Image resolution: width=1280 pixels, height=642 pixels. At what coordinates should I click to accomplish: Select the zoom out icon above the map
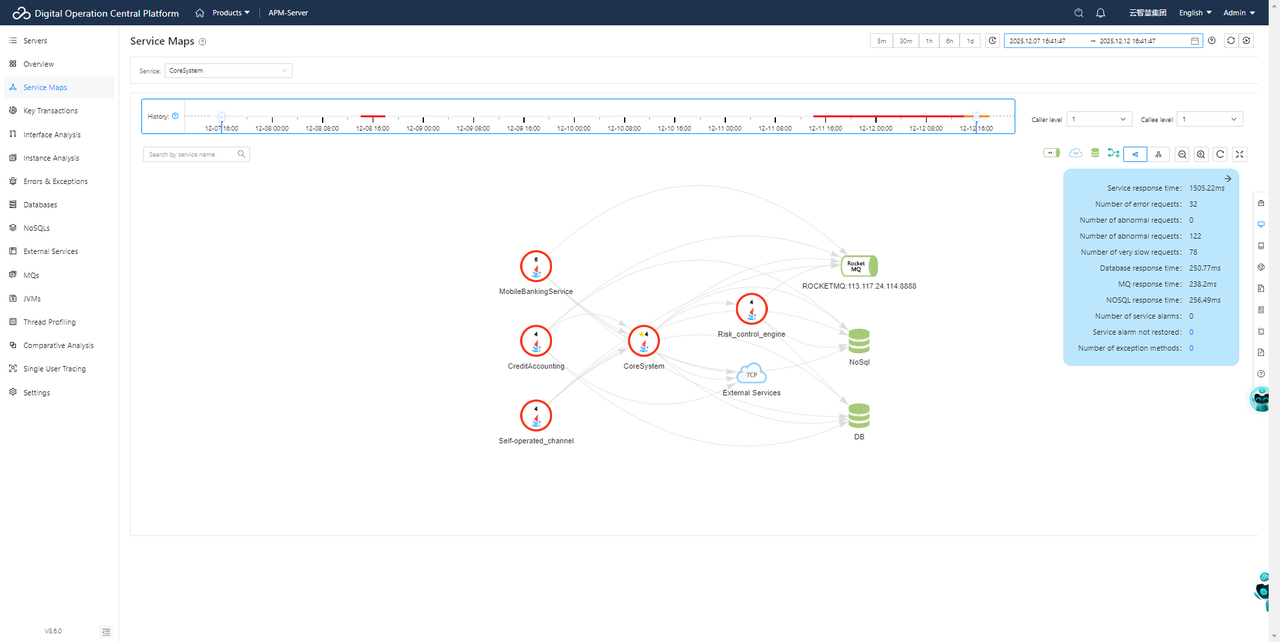click(1182, 154)
